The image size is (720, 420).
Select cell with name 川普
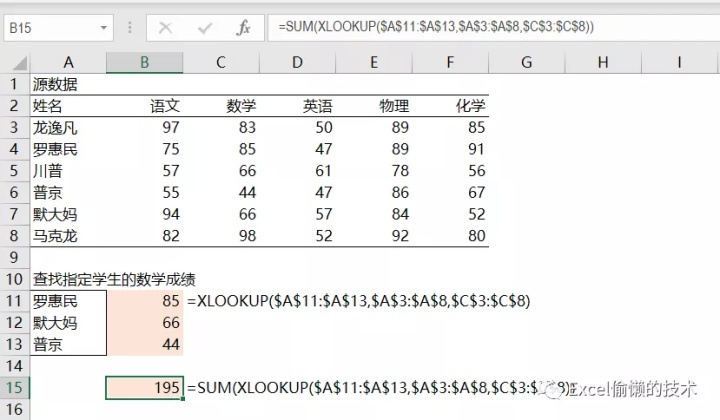(68, 171)
